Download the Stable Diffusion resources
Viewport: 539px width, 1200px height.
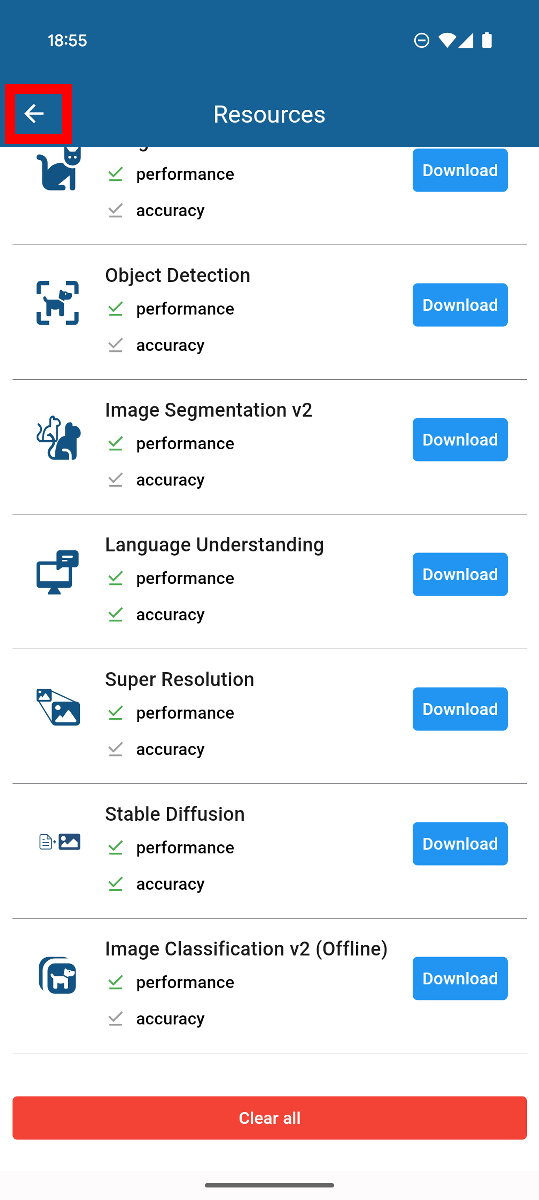(460, 844)
